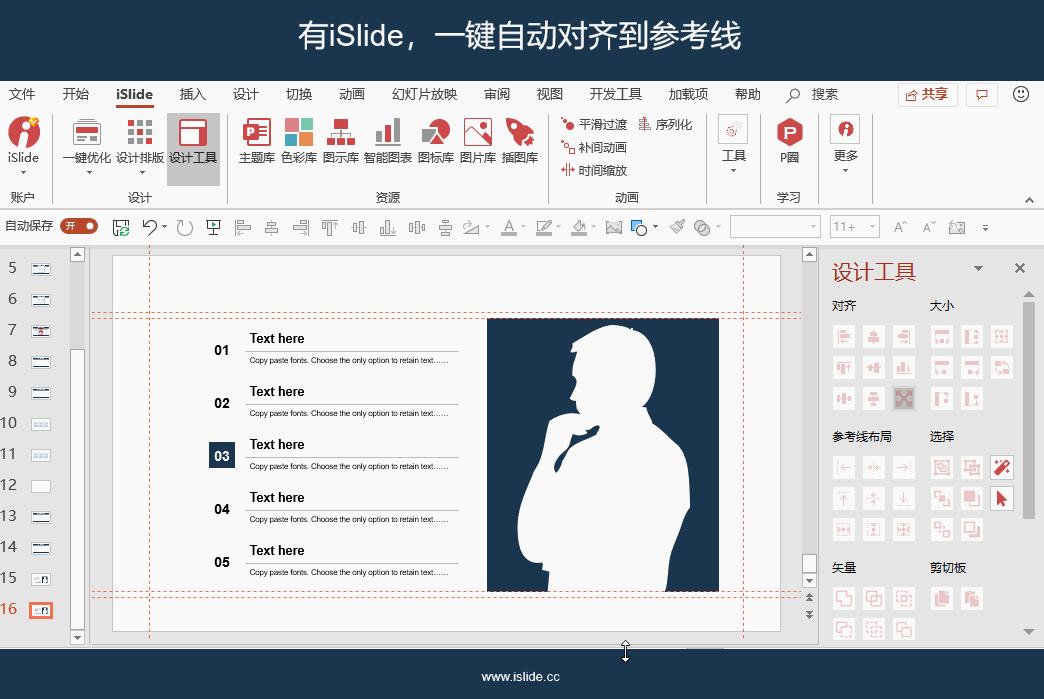This screenshot has width=1044, height=699.
Task: Switch to the 设计 ribbon tab
Action: 246,95
